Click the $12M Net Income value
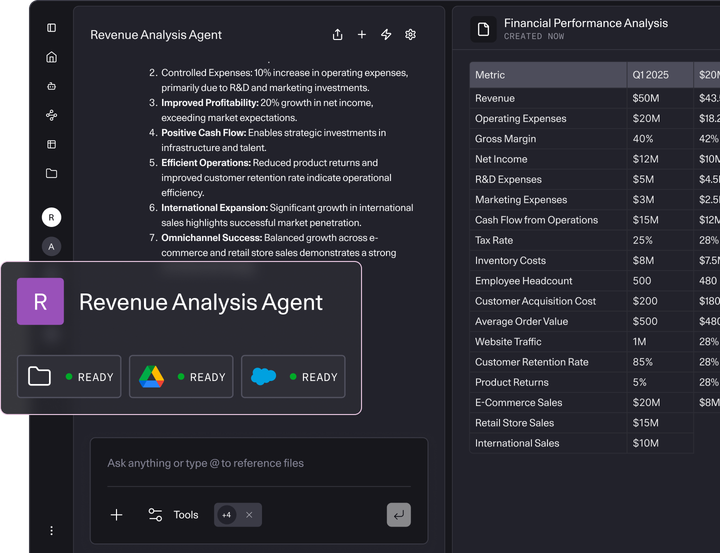The image size is (720, 553). (x=645, y=159)
